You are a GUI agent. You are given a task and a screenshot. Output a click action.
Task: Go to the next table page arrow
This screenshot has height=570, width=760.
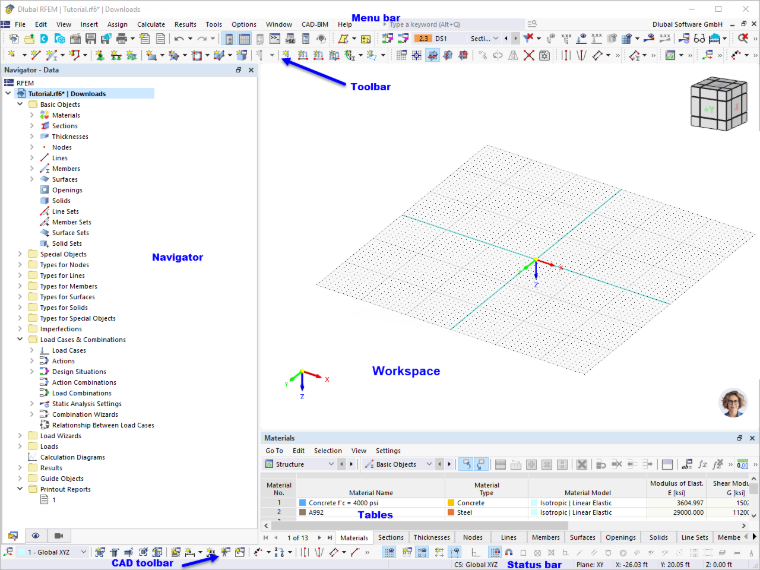tap(319, 538)
